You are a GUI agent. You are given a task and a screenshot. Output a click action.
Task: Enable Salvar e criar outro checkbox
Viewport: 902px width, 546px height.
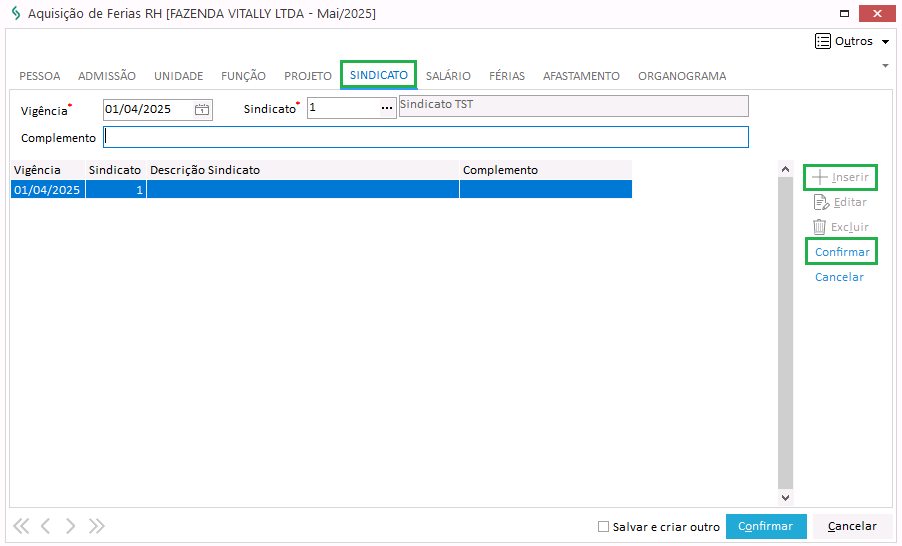point(603,526)
